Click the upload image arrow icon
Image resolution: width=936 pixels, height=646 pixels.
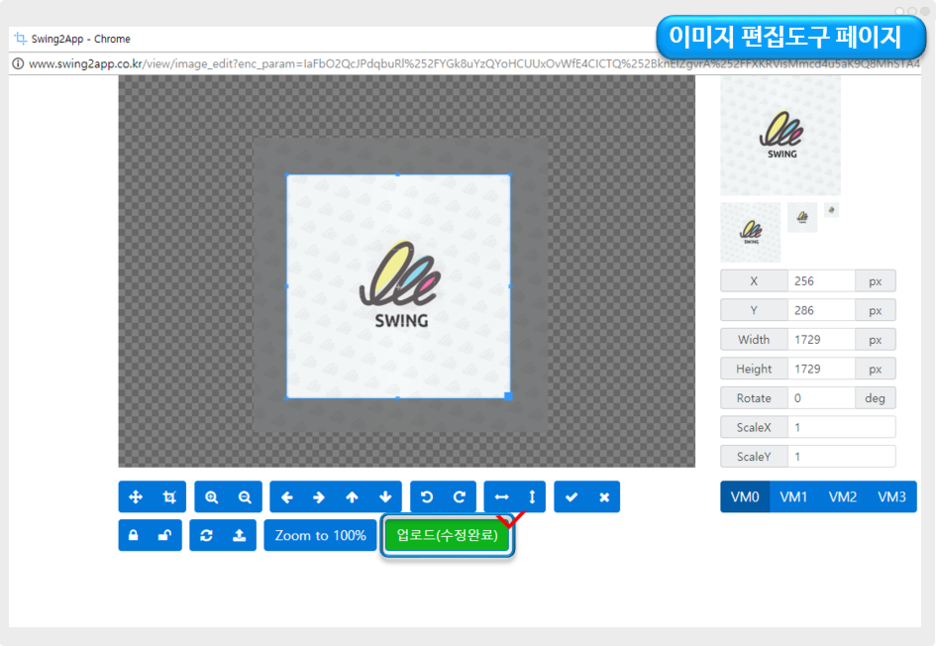[x=239, y=535]
